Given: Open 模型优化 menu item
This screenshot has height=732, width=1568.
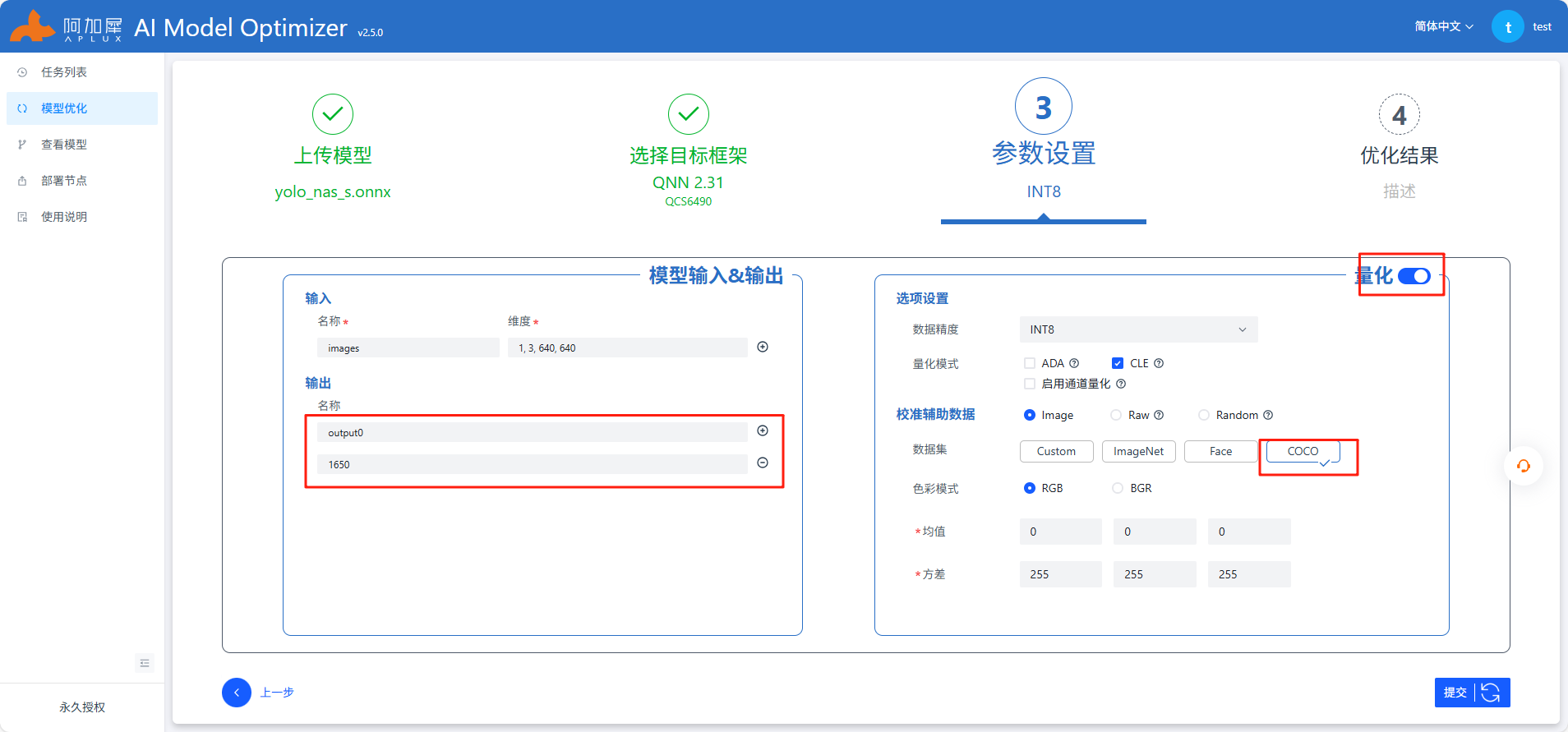Looking at the screenshot, I should coord(82,108).
